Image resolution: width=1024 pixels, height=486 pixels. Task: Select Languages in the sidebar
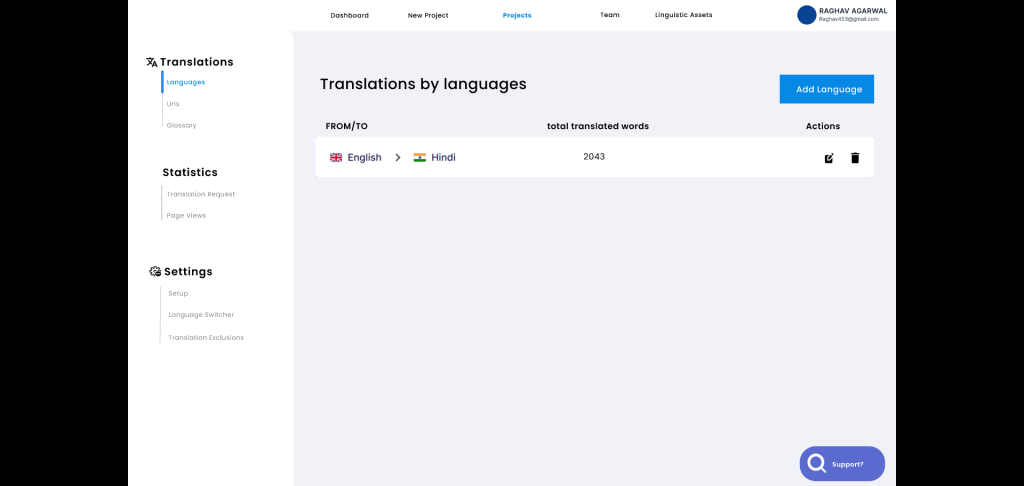coord(185,82)
